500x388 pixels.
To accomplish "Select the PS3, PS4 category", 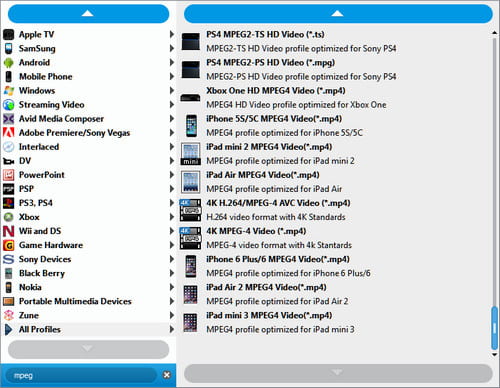I will tap(88, 203).
